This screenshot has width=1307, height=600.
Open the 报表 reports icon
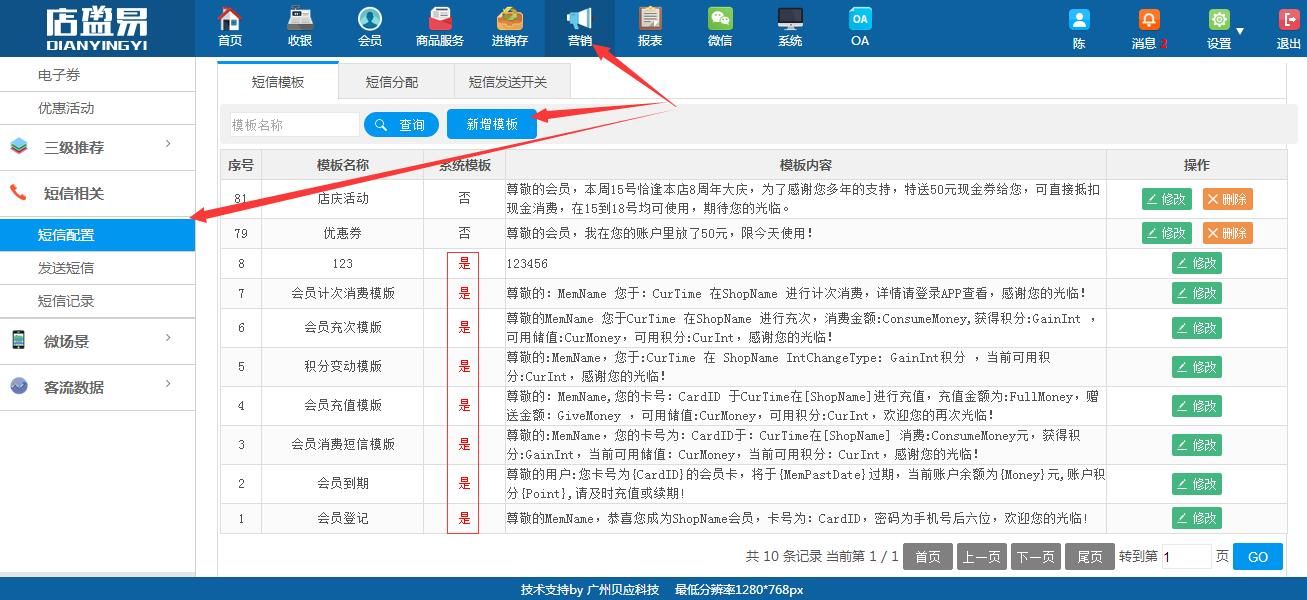pyautogui.click(x=650, y=19)
